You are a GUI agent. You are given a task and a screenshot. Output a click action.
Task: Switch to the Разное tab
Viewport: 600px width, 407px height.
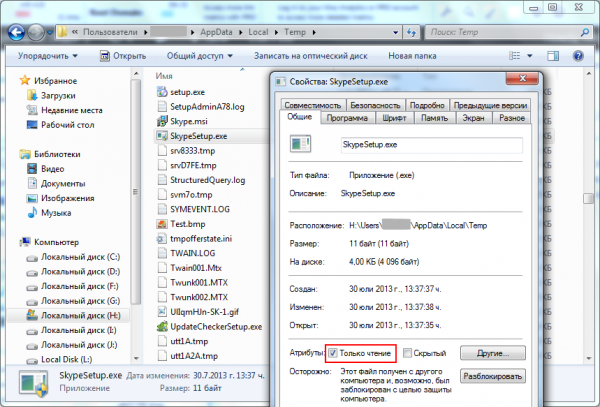tap(511, 118)
